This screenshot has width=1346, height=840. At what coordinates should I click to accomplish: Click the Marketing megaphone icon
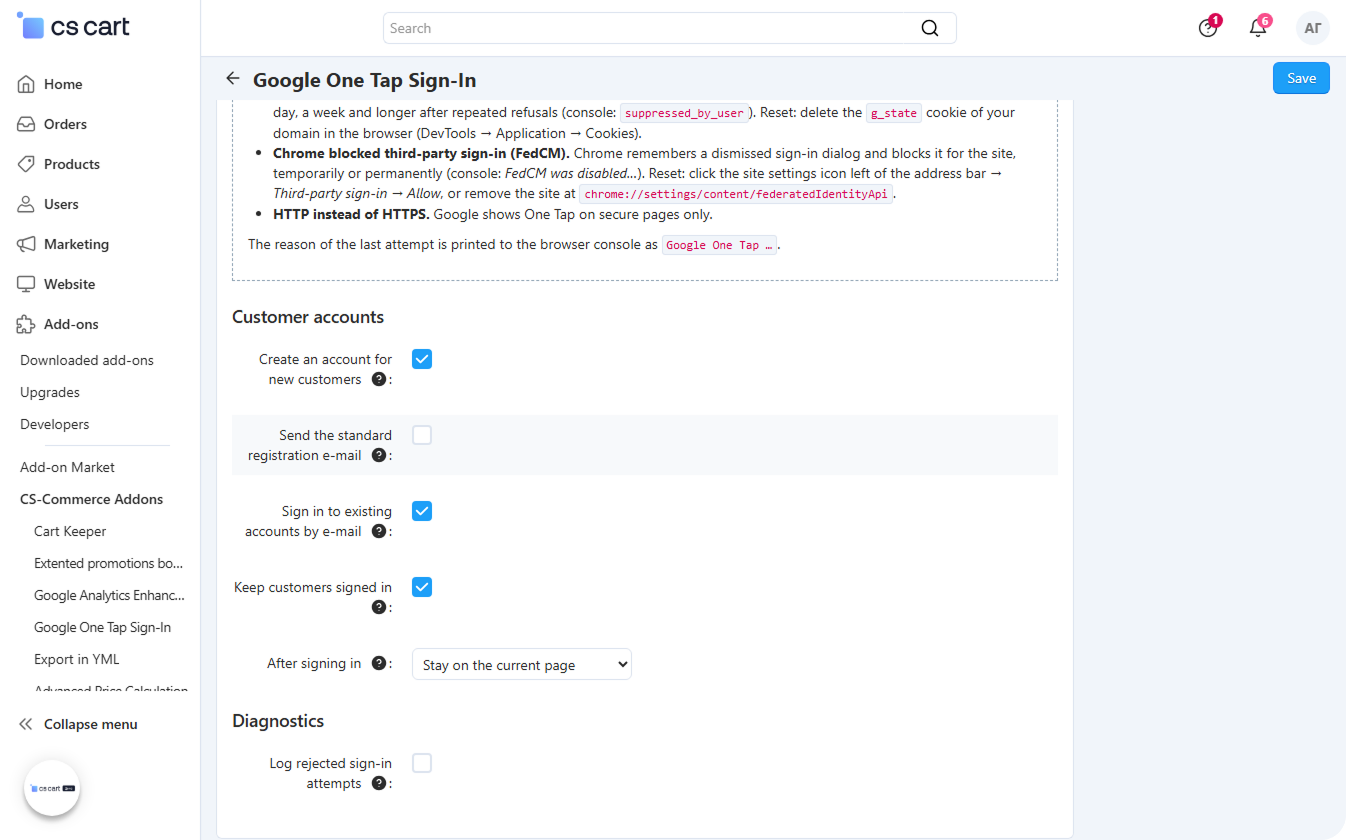26,244
